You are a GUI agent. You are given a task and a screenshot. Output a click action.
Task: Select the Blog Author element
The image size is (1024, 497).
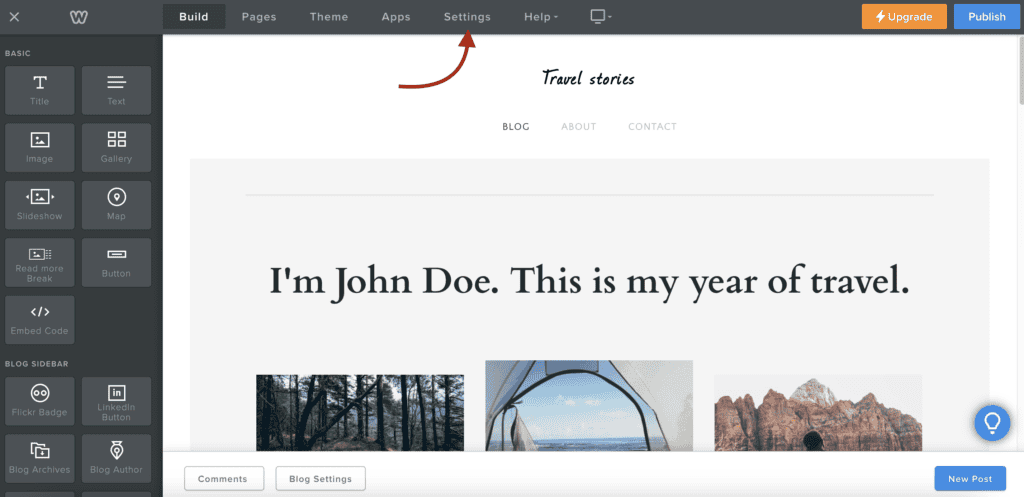click(116, 458)
